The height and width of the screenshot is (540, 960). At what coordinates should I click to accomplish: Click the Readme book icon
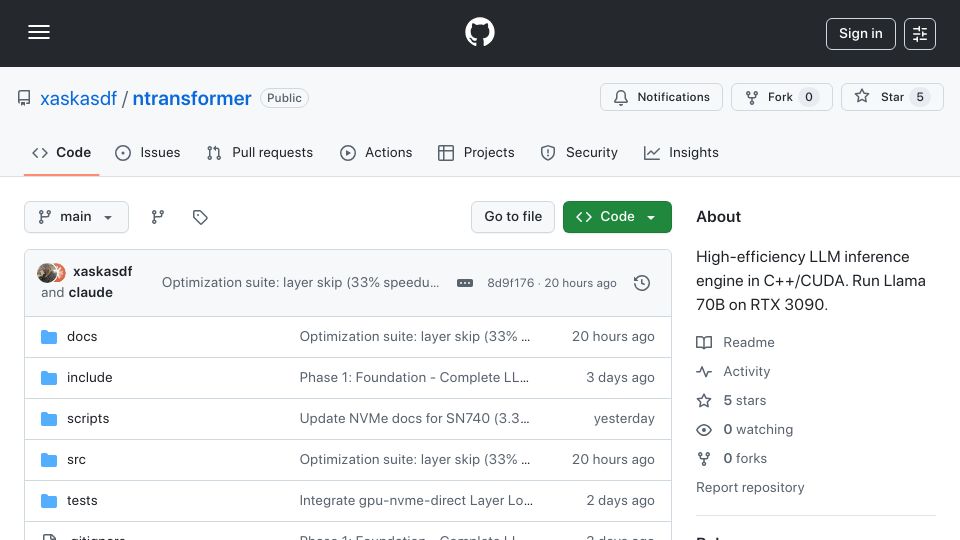(704, 343)
